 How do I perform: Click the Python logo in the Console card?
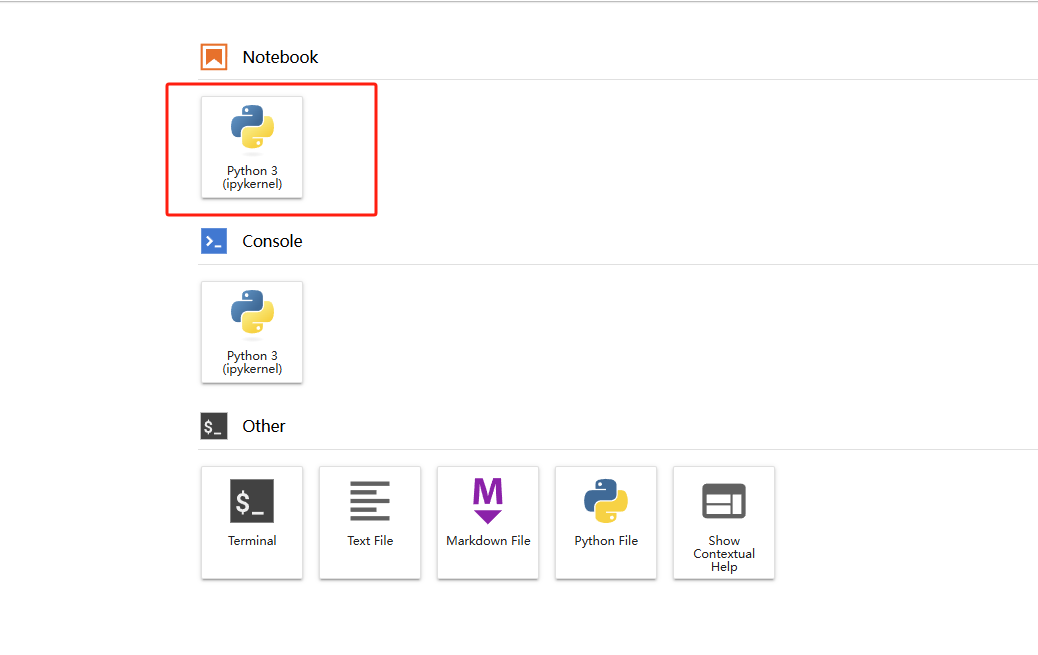252,312
